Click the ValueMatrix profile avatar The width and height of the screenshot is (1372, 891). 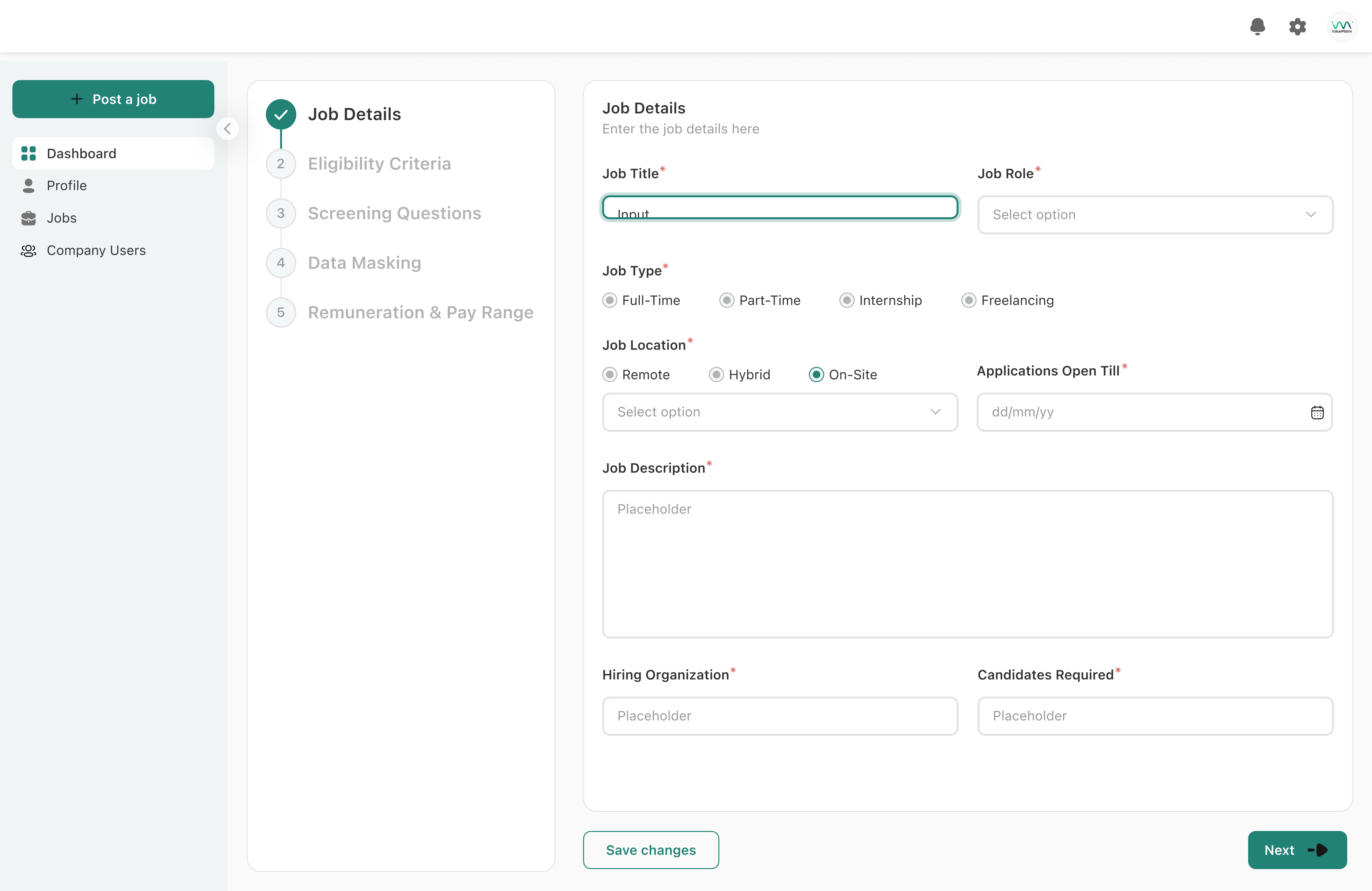tap(1342, 27)
